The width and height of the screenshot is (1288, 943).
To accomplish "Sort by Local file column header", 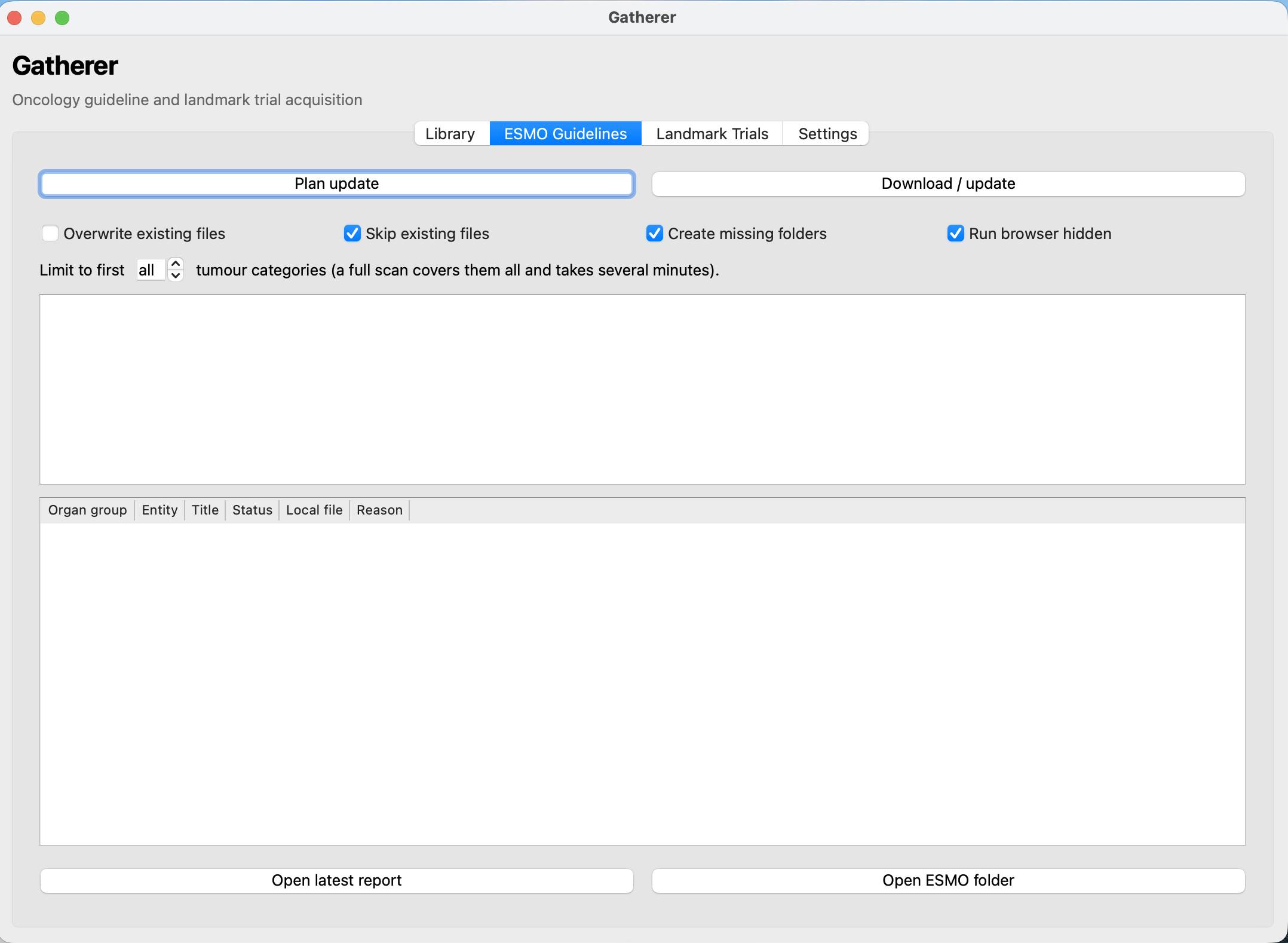I will click(x=315, y=510).
